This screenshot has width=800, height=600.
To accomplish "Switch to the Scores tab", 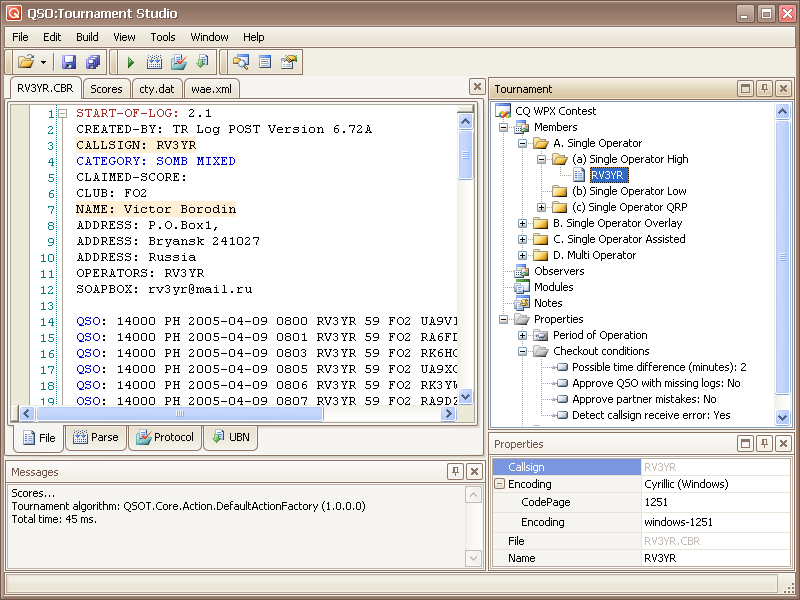I will coord(107,89).
